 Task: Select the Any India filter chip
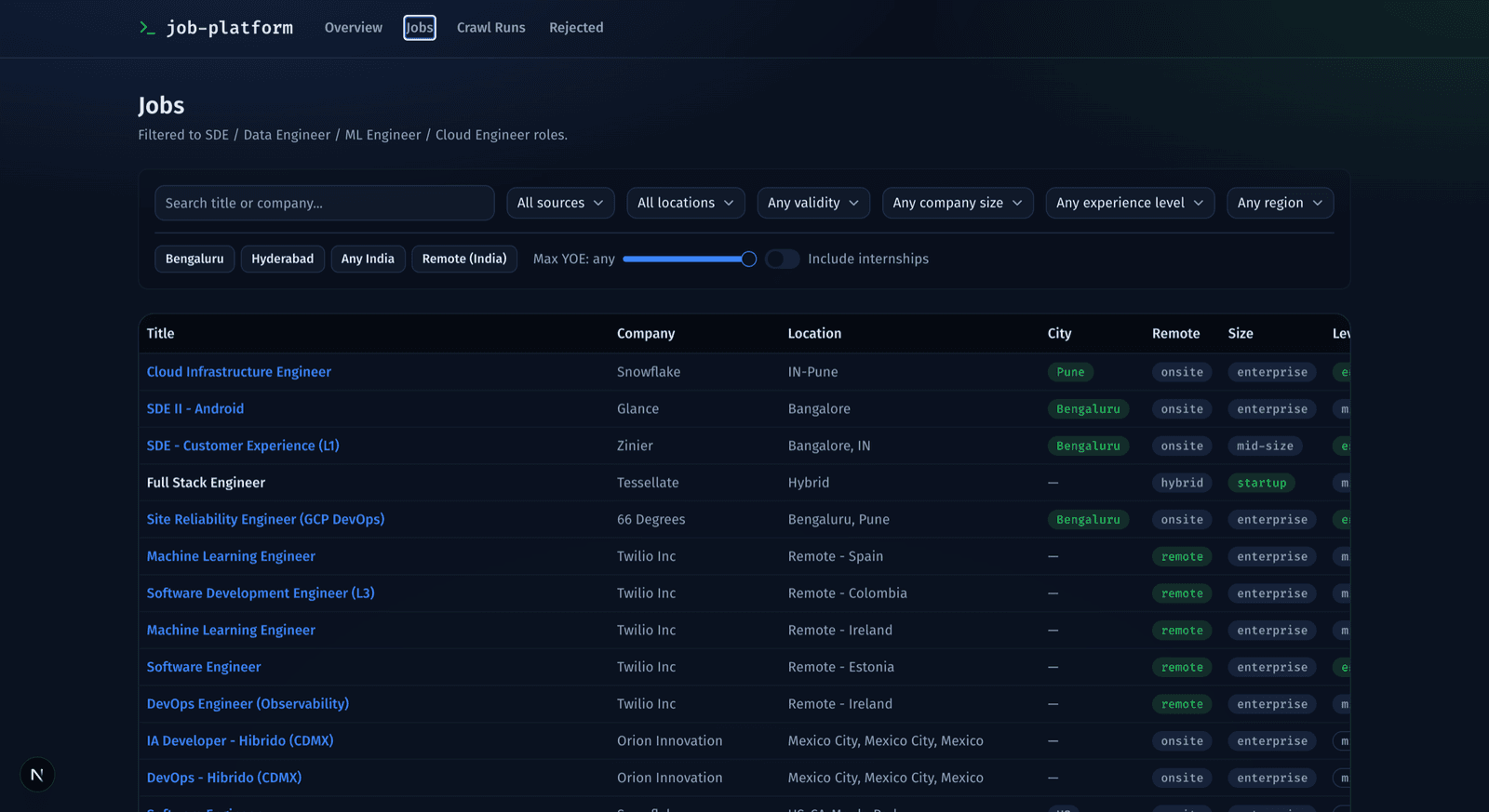[368, 259]
